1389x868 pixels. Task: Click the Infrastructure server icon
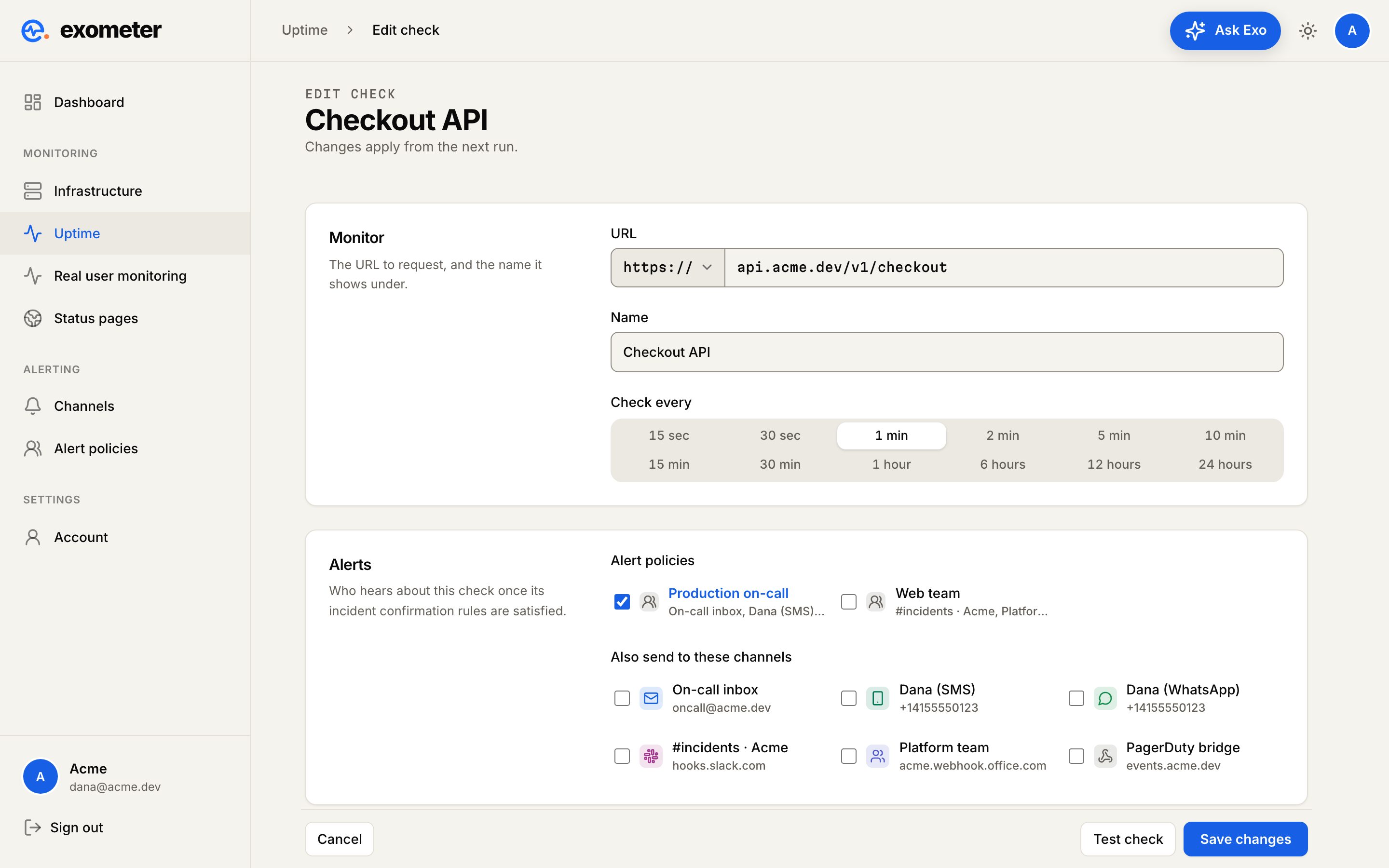click(x=33, y=190)
